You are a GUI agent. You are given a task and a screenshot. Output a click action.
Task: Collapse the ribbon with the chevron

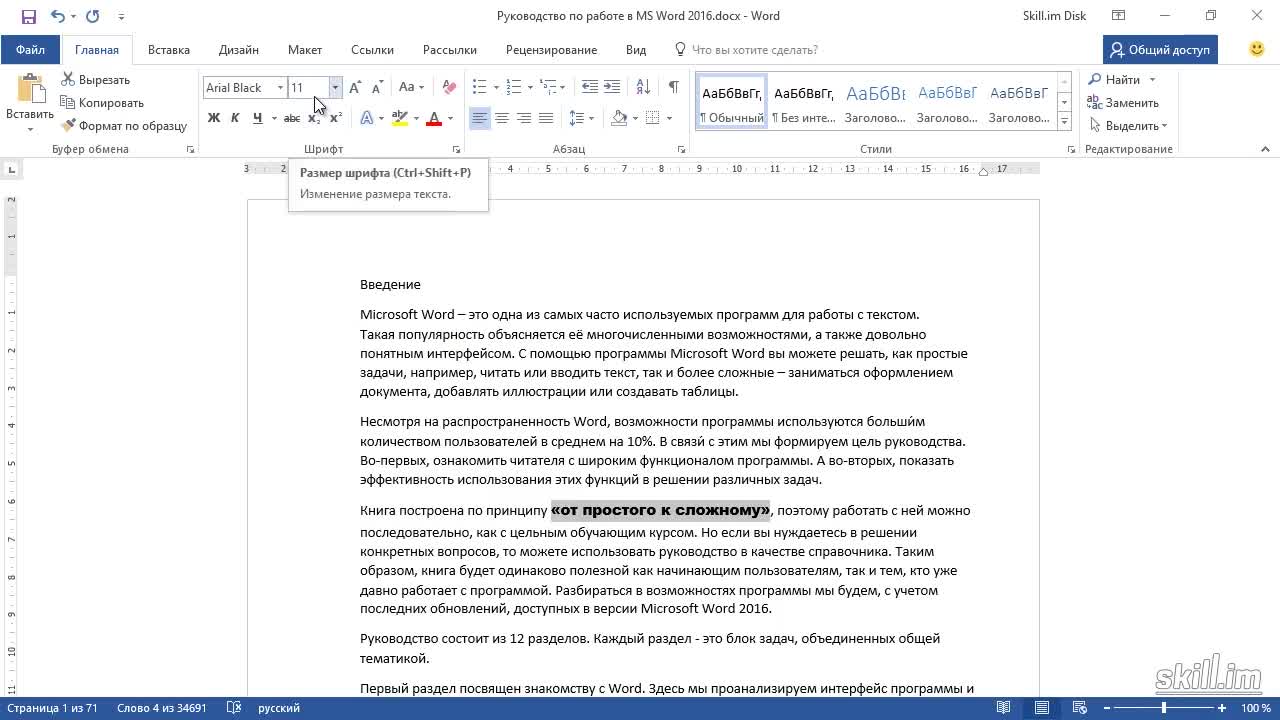tap(1265, 150)
